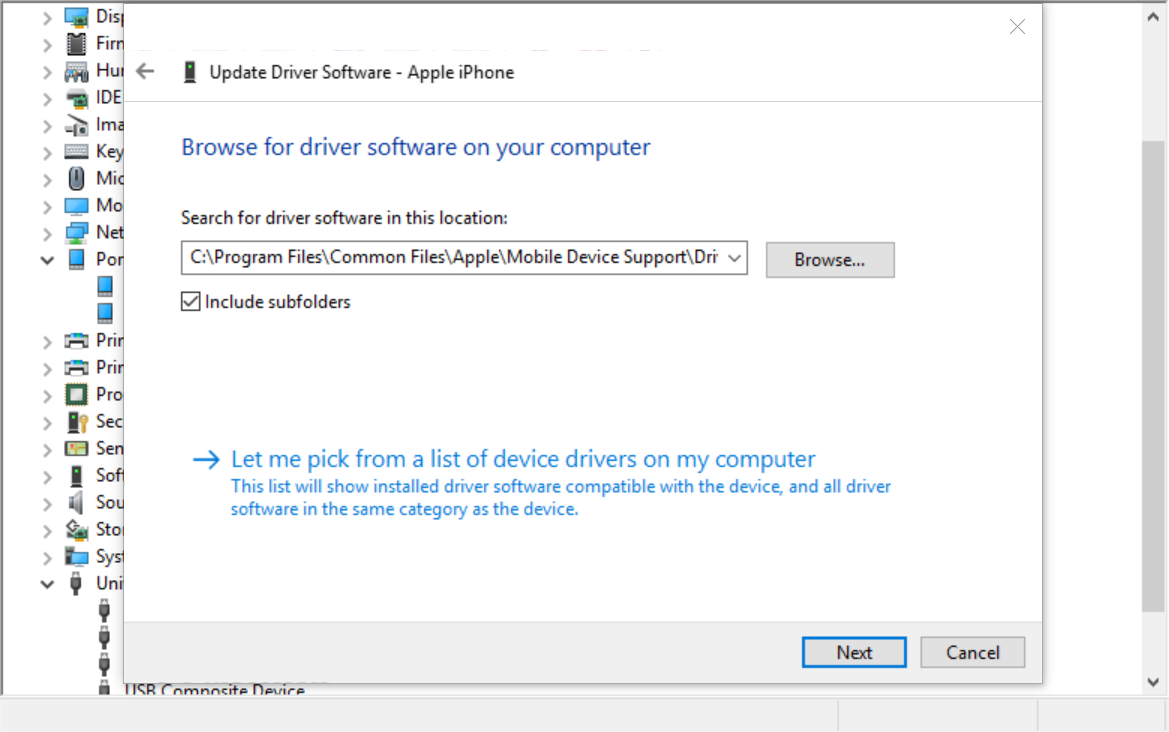Image resolution: width=1169 pixels, height=732 pixels.
Task: Expand the Sto tree node
Action: tap(47, 530)
